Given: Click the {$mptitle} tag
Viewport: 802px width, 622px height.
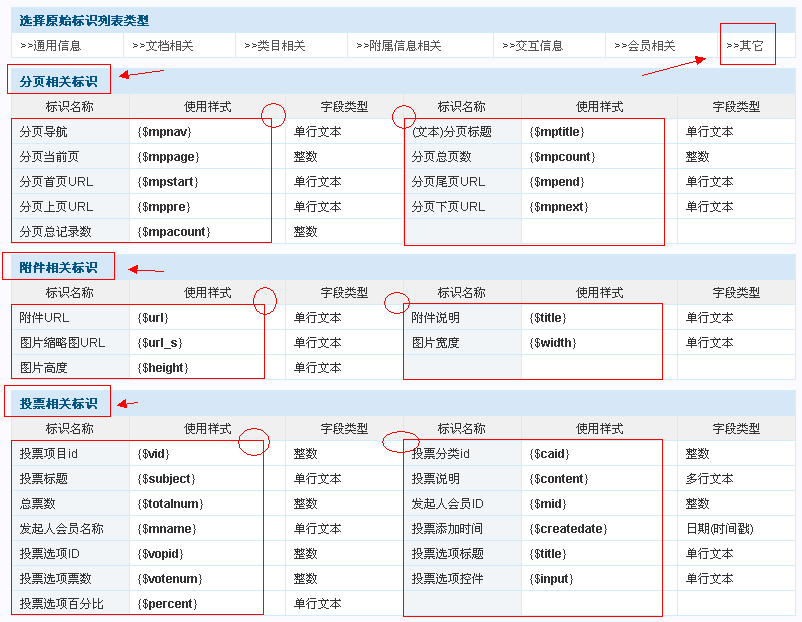Looking at the screenshot, I should (x=556, y=132).
